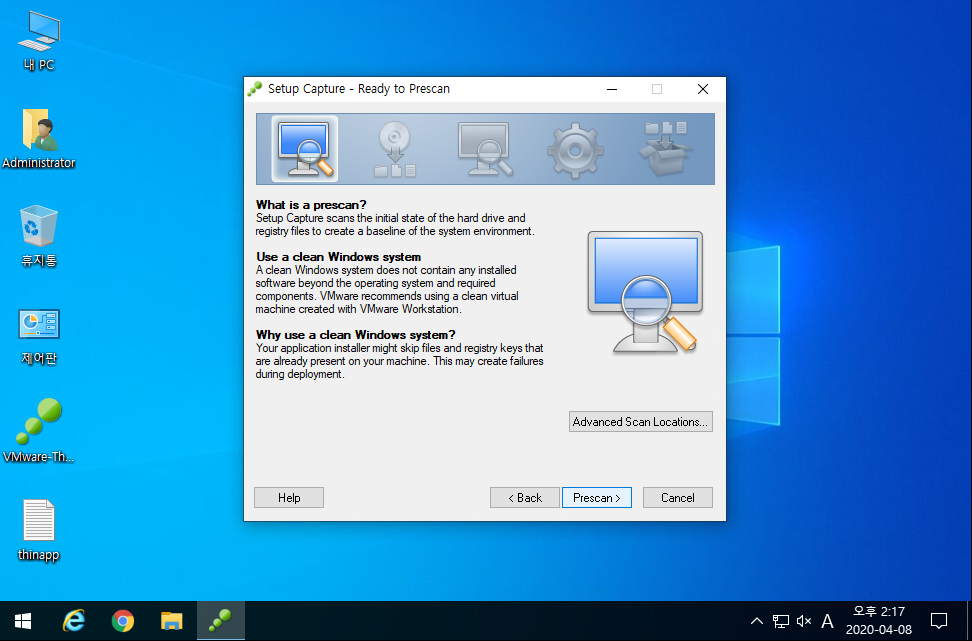The image size is (972, 641).
Task: Launch Internet Explorer from taskbar
Action: coord(74,621)
